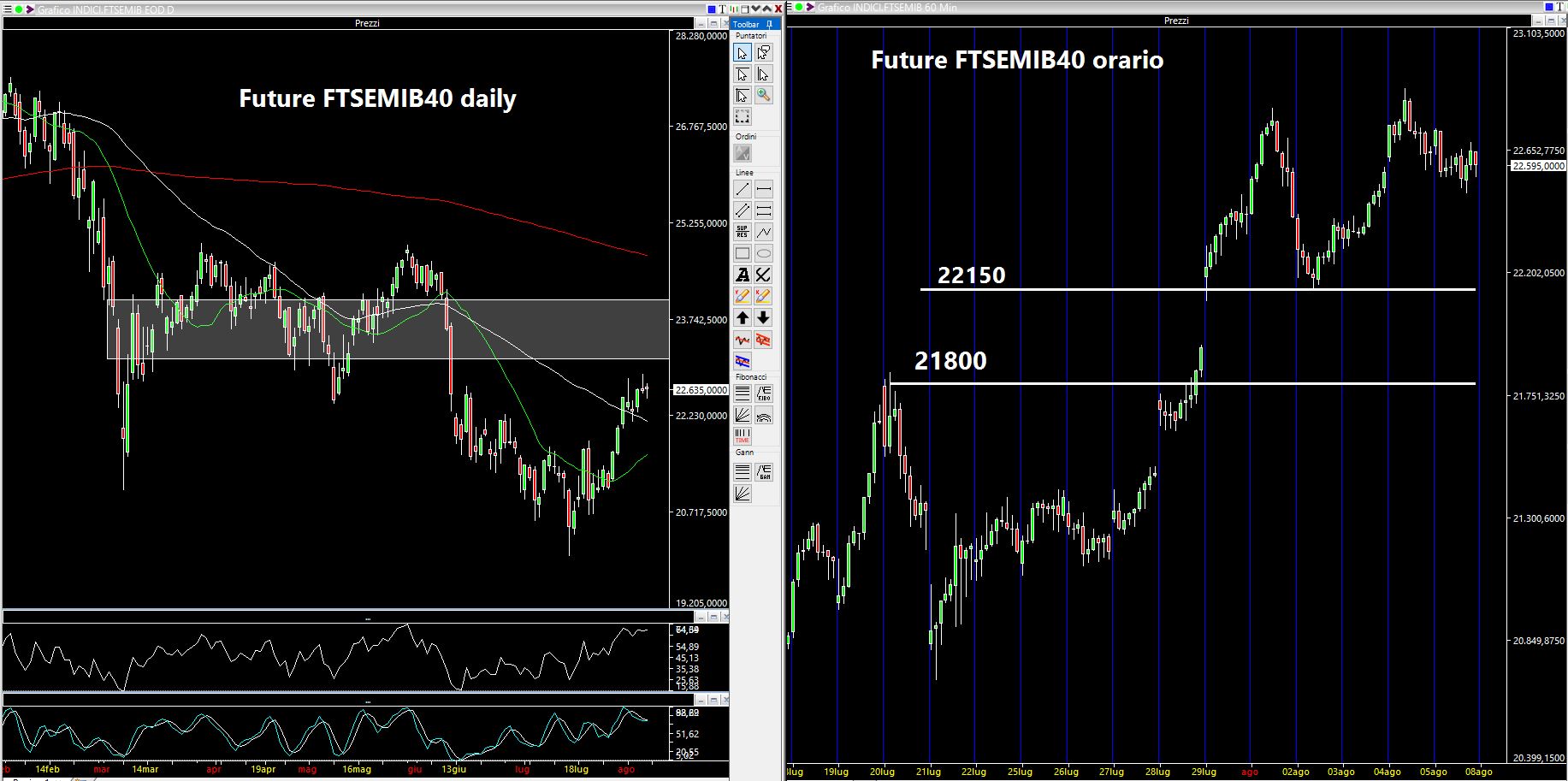Click the blue square icon in daily chart title
The image size is (1568, 781).
click(x=712, y=9)
